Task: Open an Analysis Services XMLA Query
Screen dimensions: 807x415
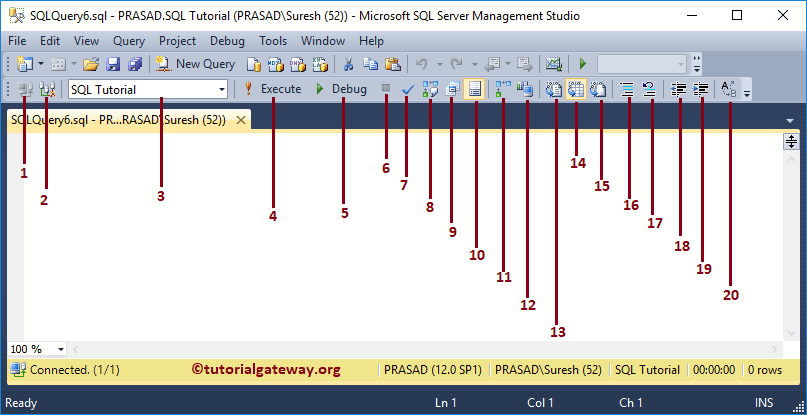Action: 320,64
